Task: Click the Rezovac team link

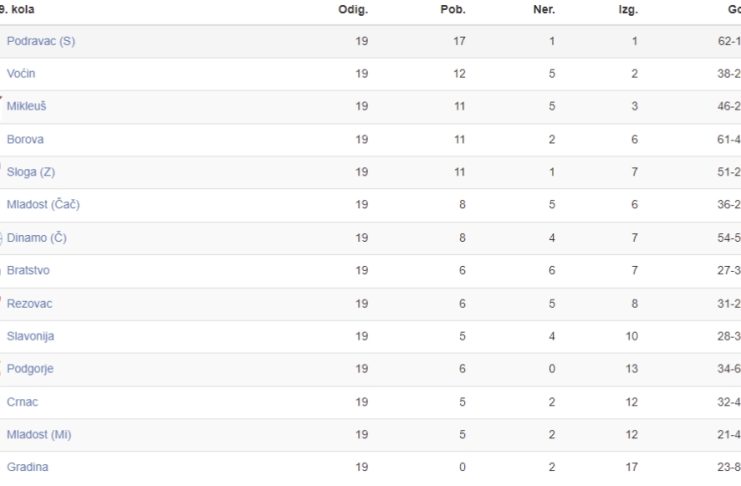Action: (29, 304)
